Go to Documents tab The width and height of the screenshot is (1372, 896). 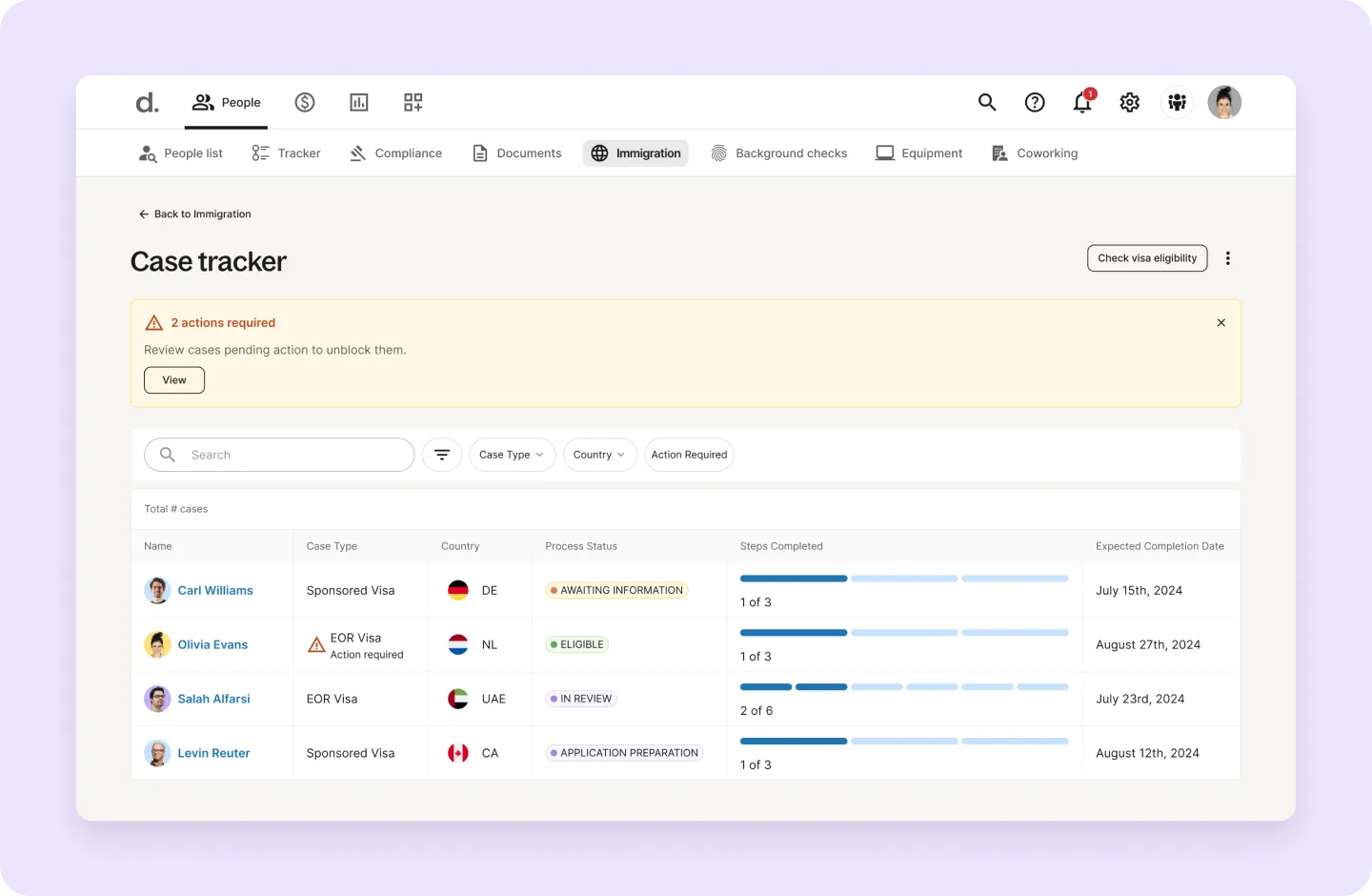pyautogui.click(x=517, y=153)
